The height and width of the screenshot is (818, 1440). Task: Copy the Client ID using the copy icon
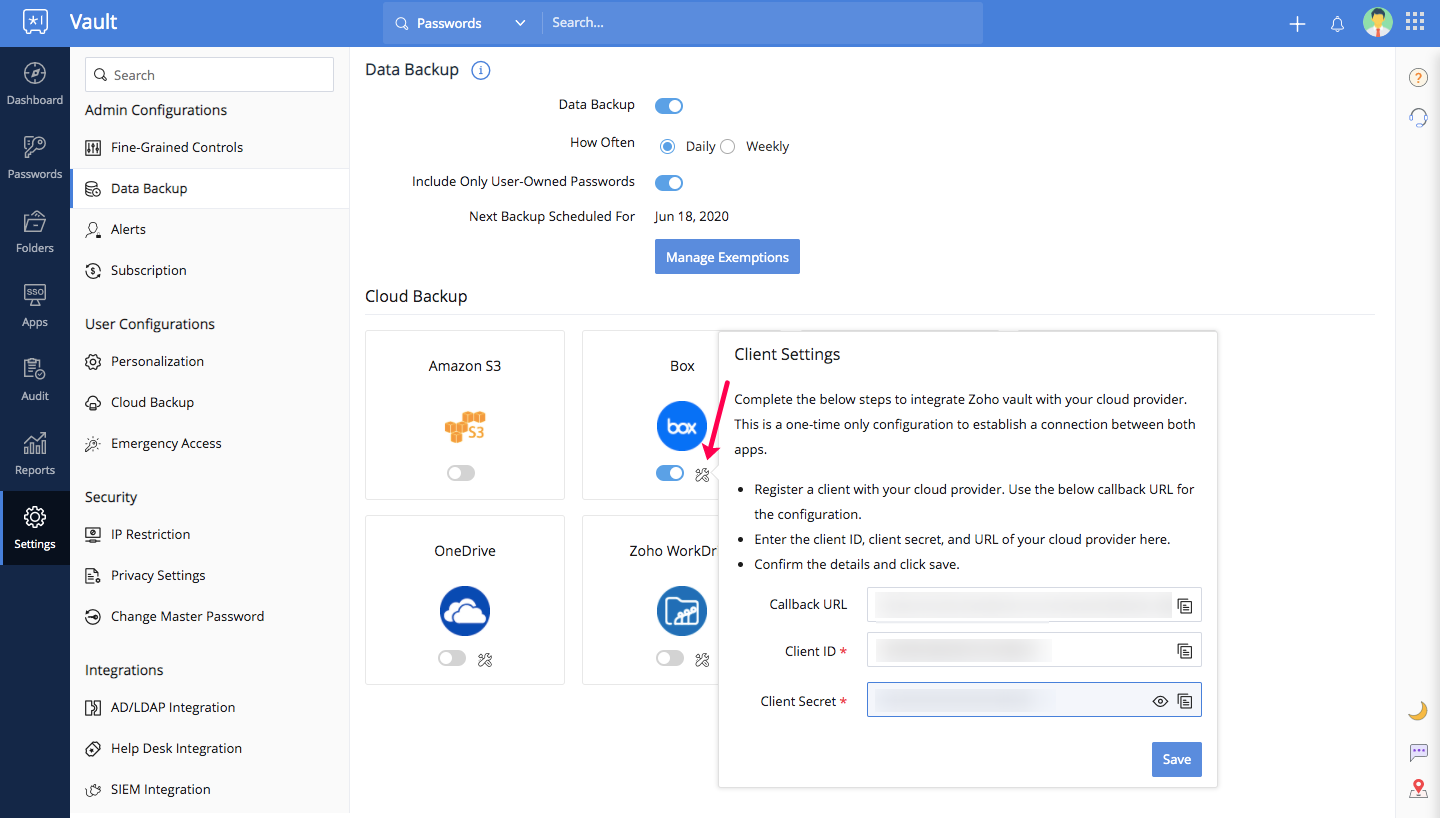(1185, 651)
